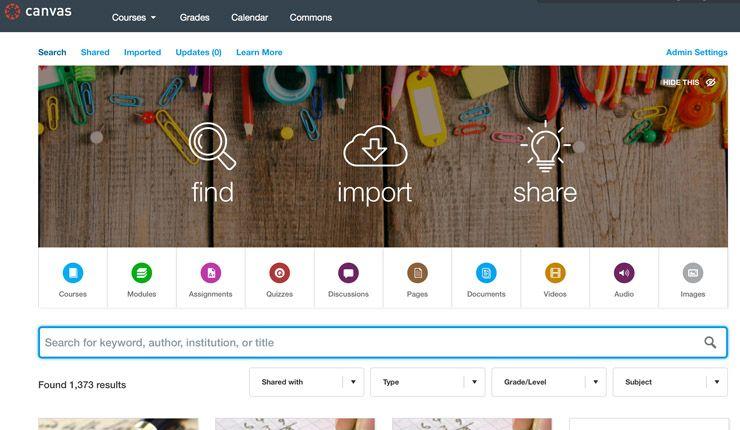Open the Learn More link

click(x=259, y=52)
